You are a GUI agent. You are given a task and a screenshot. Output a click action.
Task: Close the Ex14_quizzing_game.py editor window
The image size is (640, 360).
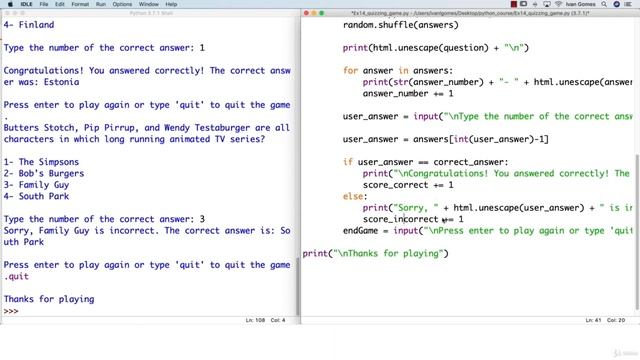[x=306, y=13]
